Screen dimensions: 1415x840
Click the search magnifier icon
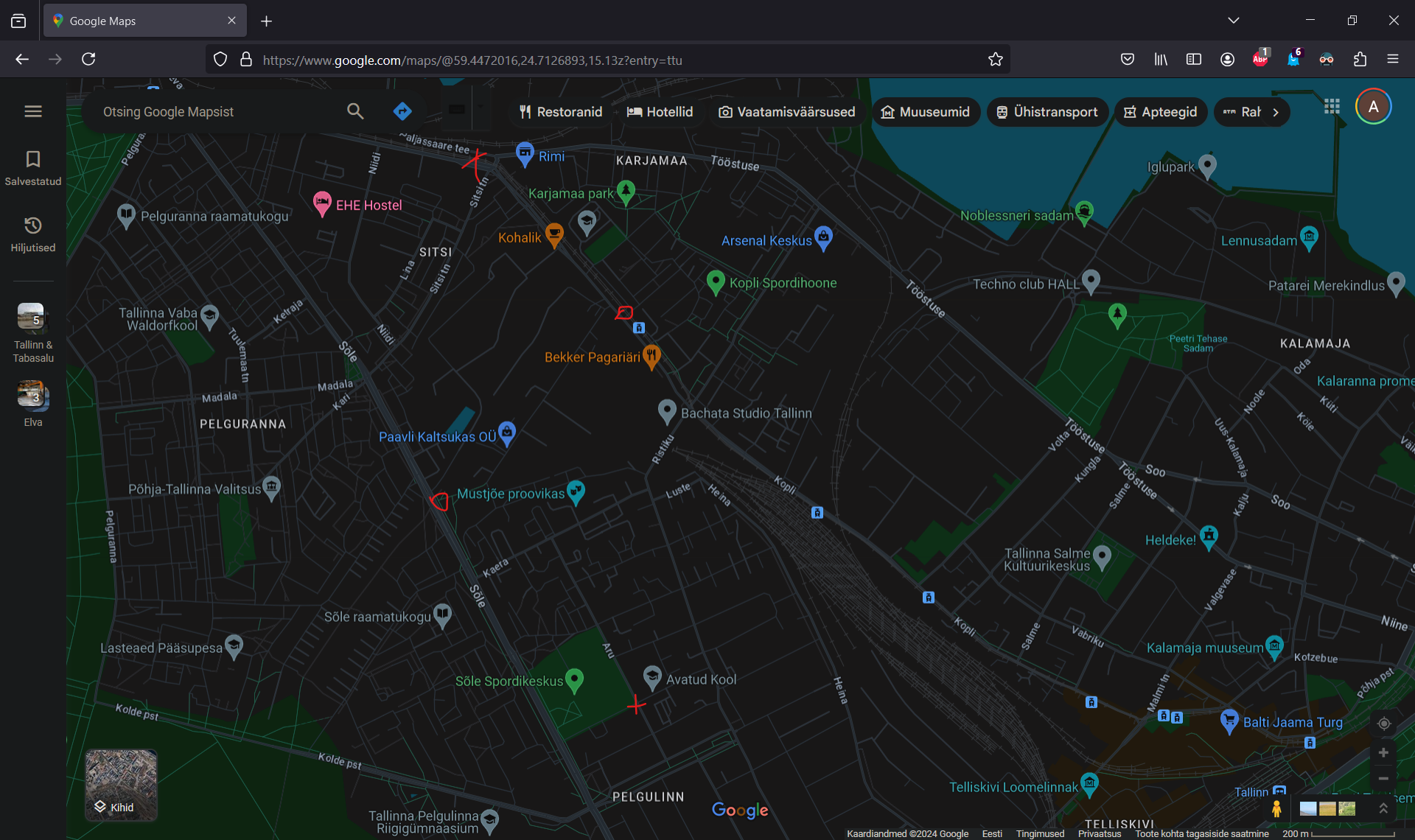(355, 111)
